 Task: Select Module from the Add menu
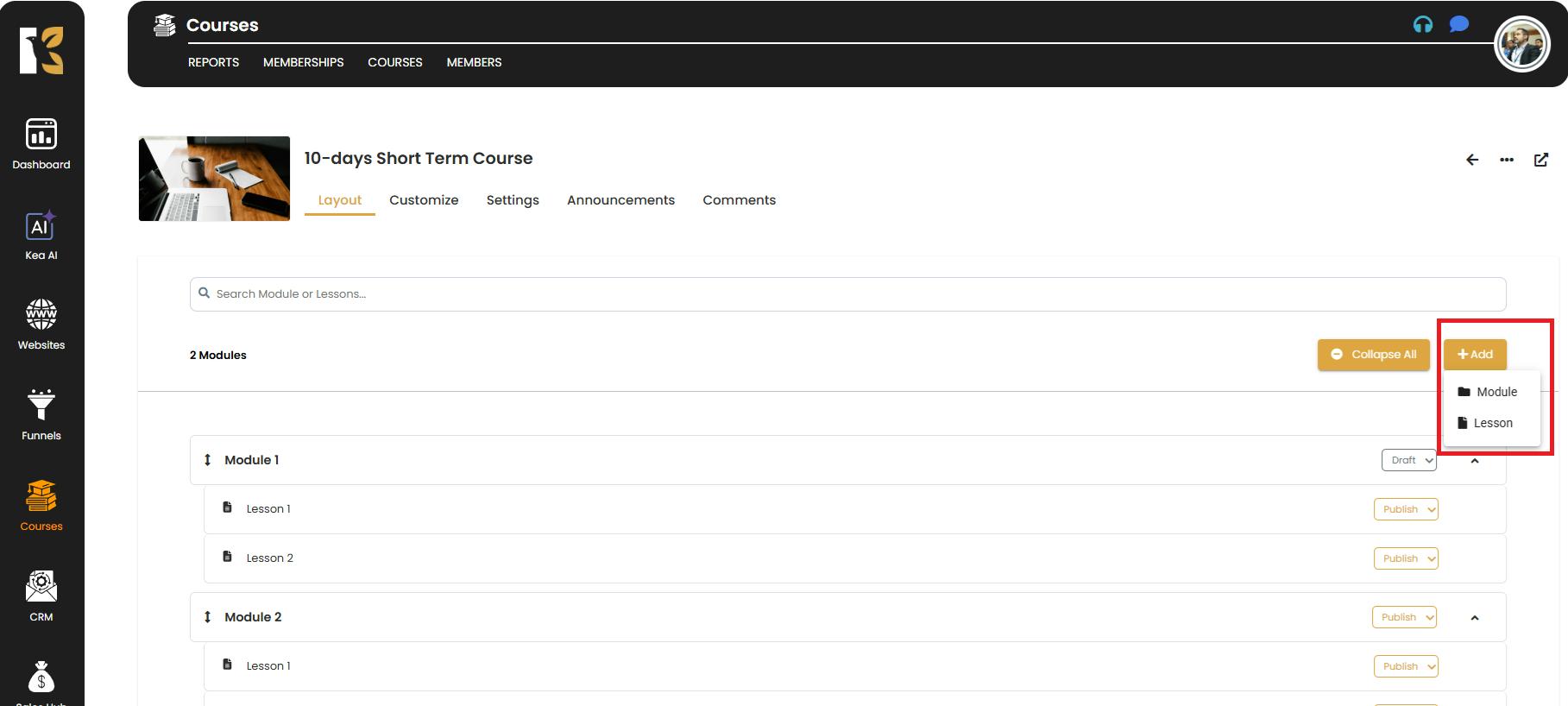tap(1489, 392)
